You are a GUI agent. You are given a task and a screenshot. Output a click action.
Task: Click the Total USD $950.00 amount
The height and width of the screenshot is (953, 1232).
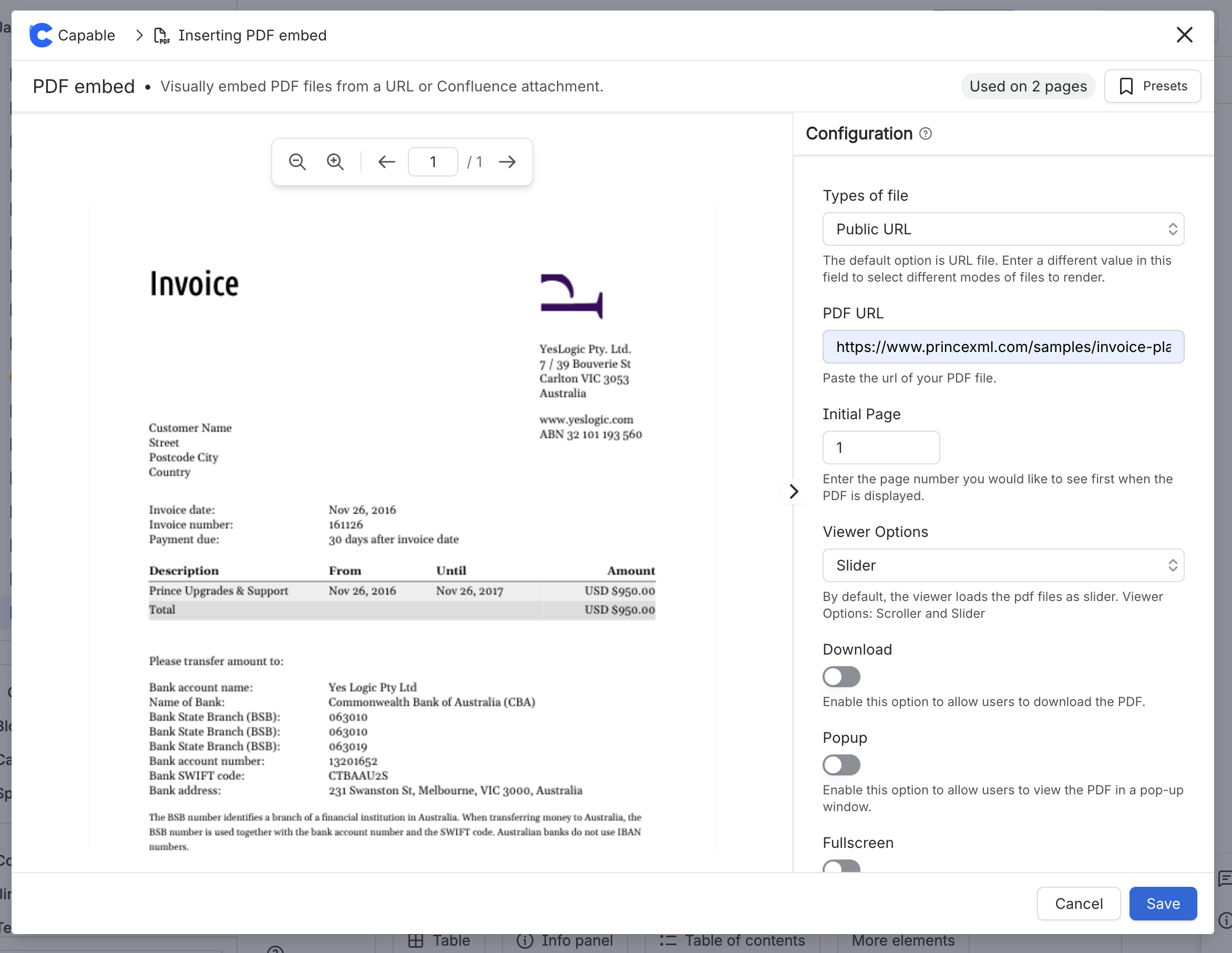point(619,609)
